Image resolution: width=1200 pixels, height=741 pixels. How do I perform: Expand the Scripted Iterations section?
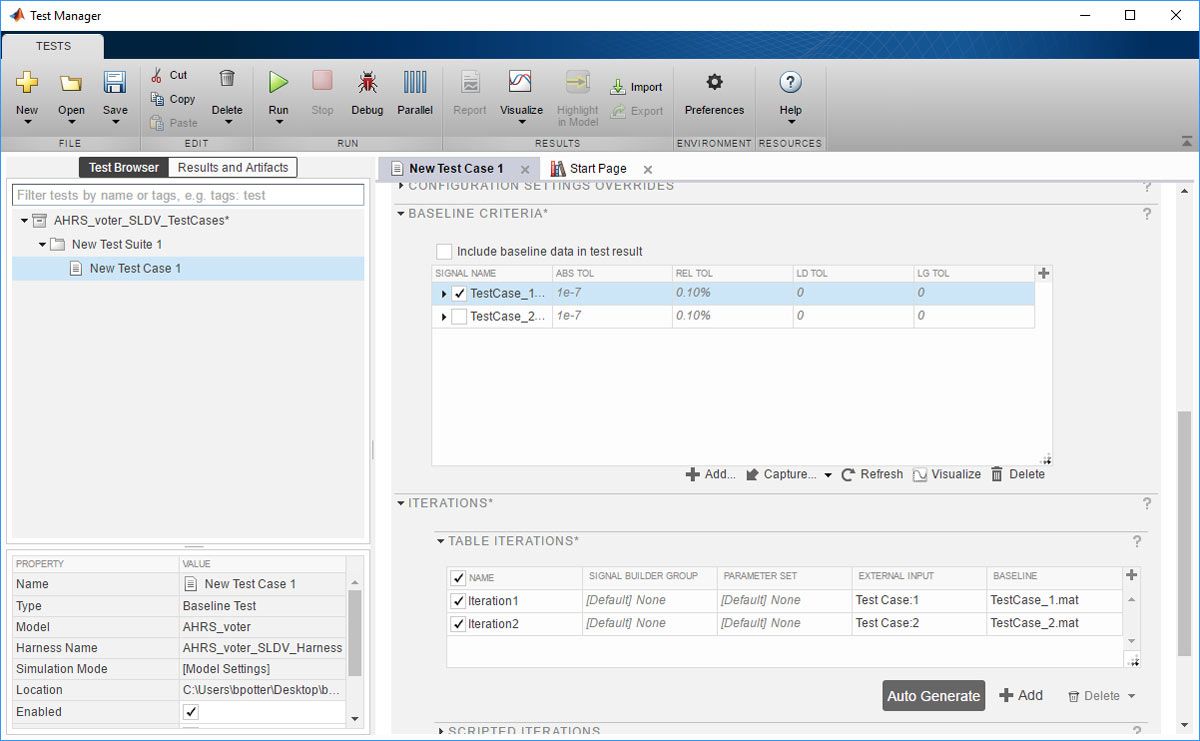(x=441, y=731)
